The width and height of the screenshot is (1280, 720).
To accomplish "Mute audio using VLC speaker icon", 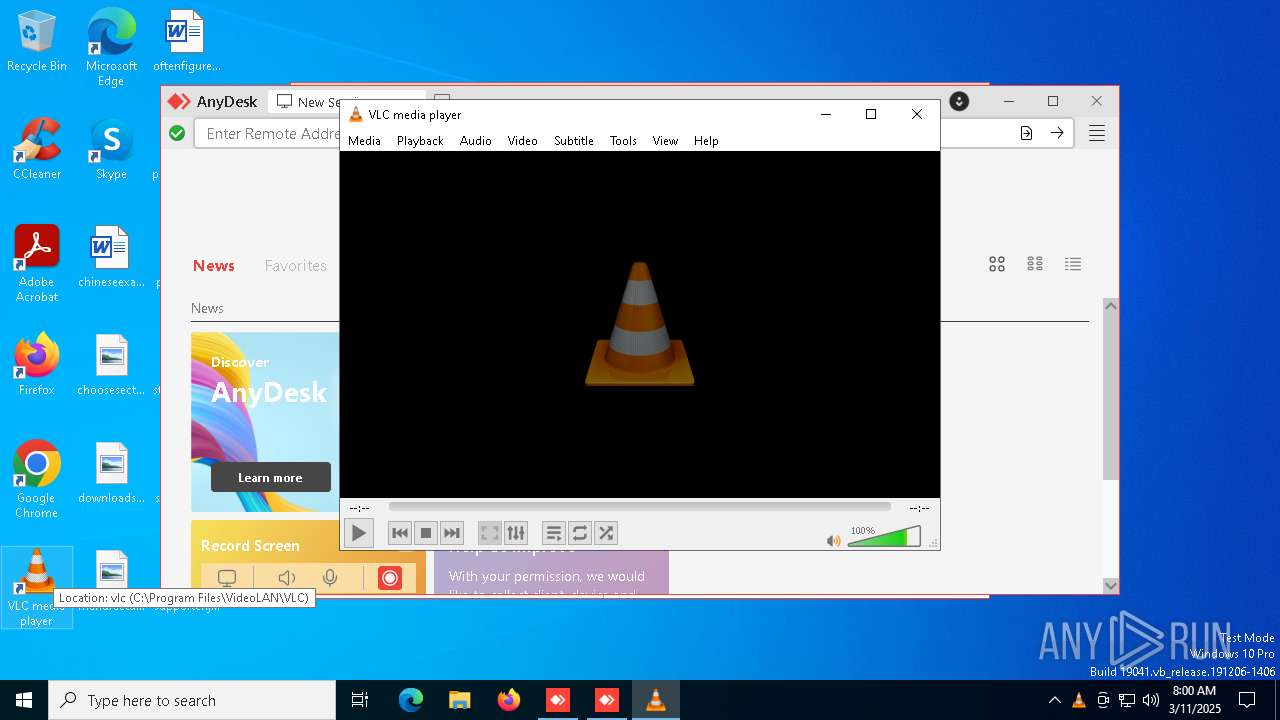I will click(x=833, y=540).
